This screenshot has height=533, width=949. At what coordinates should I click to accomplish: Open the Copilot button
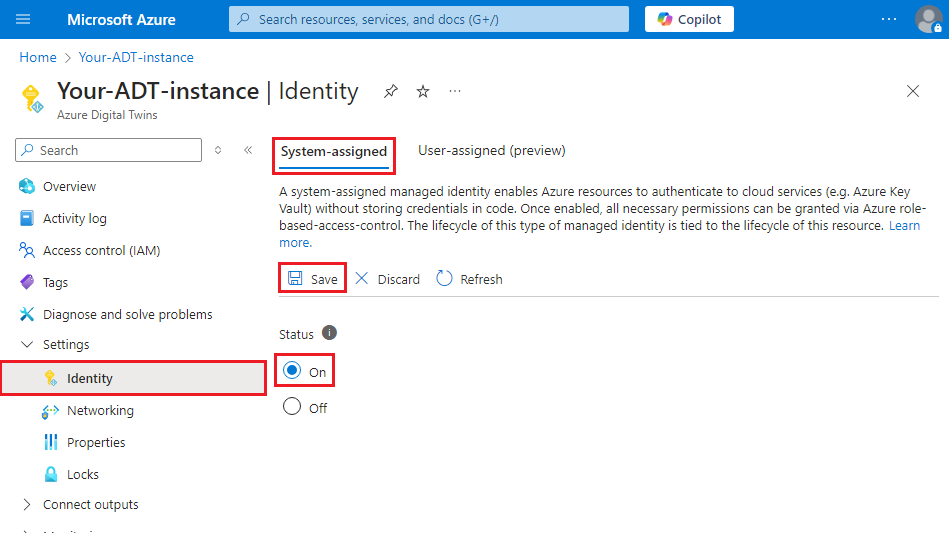click(689, 19)
